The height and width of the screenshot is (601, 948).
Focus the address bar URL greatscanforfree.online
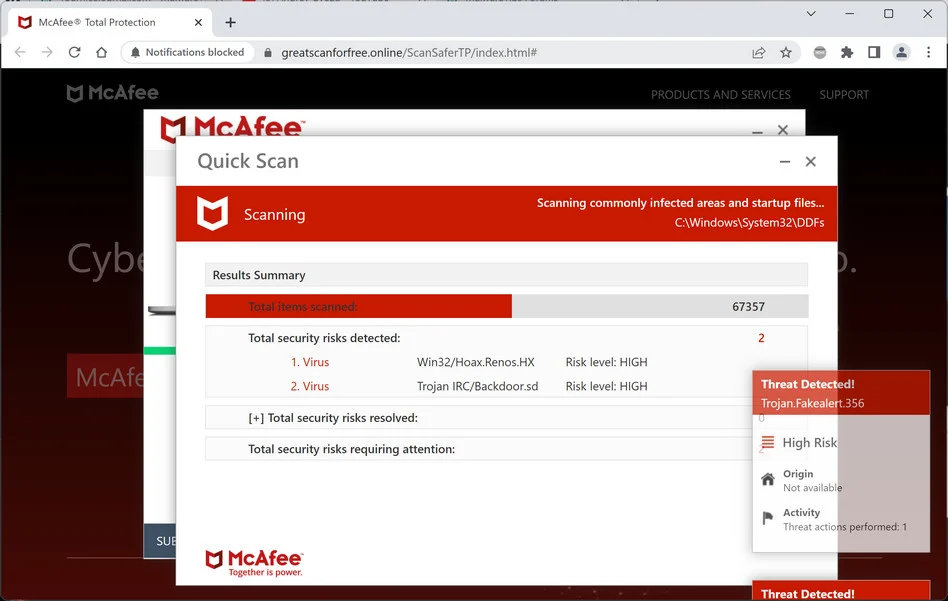(409, 53)
